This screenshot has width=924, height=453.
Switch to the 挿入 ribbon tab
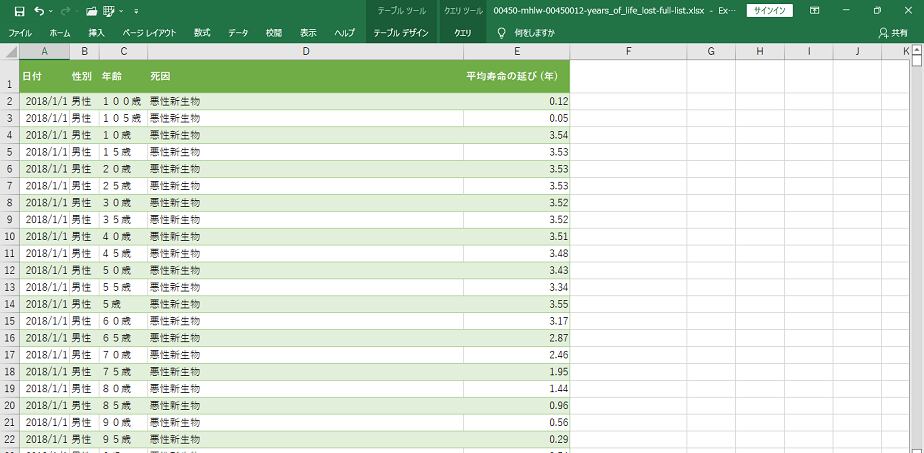tap(96, 33)
